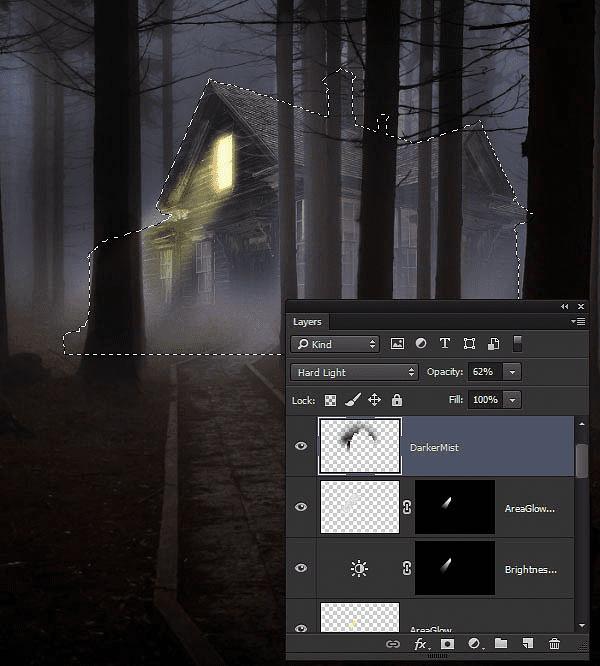
Task: Open the Opacity slider dropdown arrow
Action: [512, 372]
